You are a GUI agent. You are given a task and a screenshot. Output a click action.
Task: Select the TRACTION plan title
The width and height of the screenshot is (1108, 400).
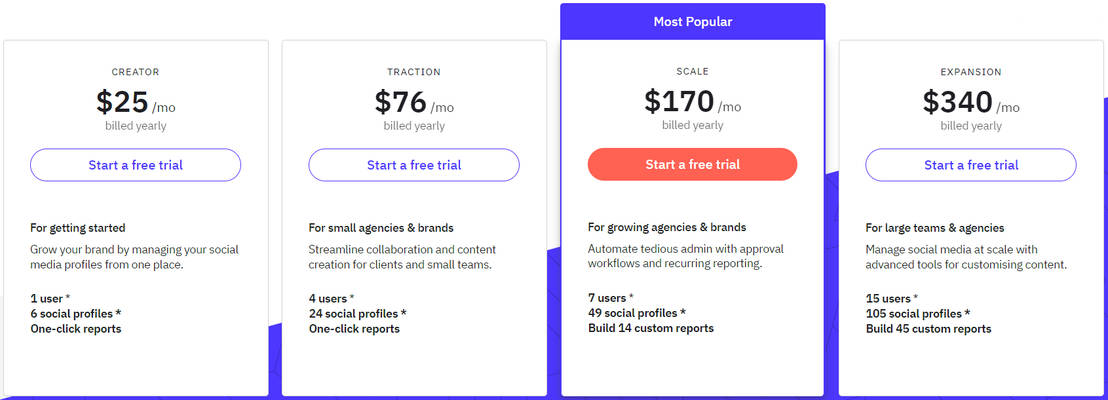coord(414,72)
